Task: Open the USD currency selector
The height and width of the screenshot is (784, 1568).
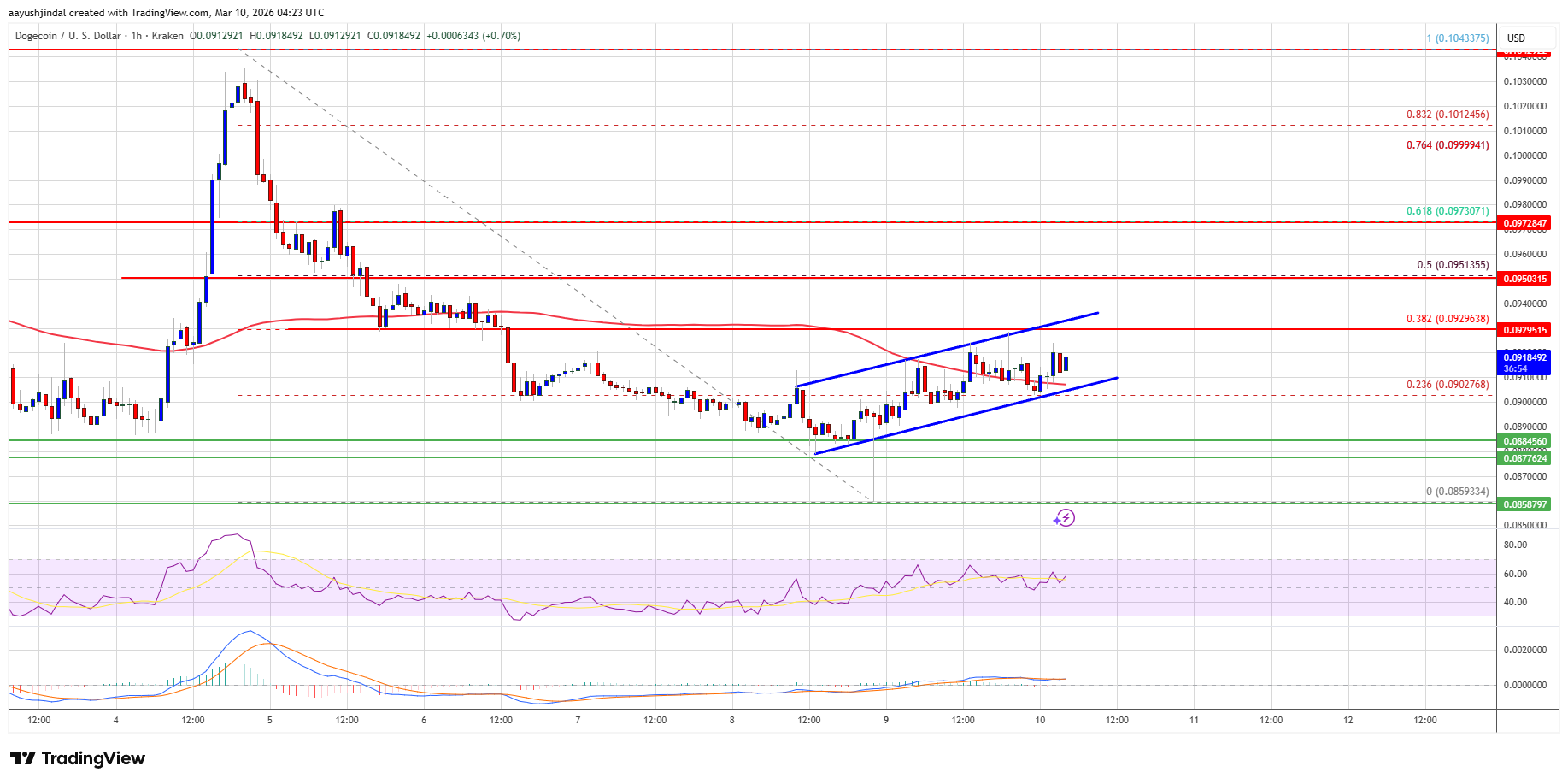Action: click(x=1516, y=38)
